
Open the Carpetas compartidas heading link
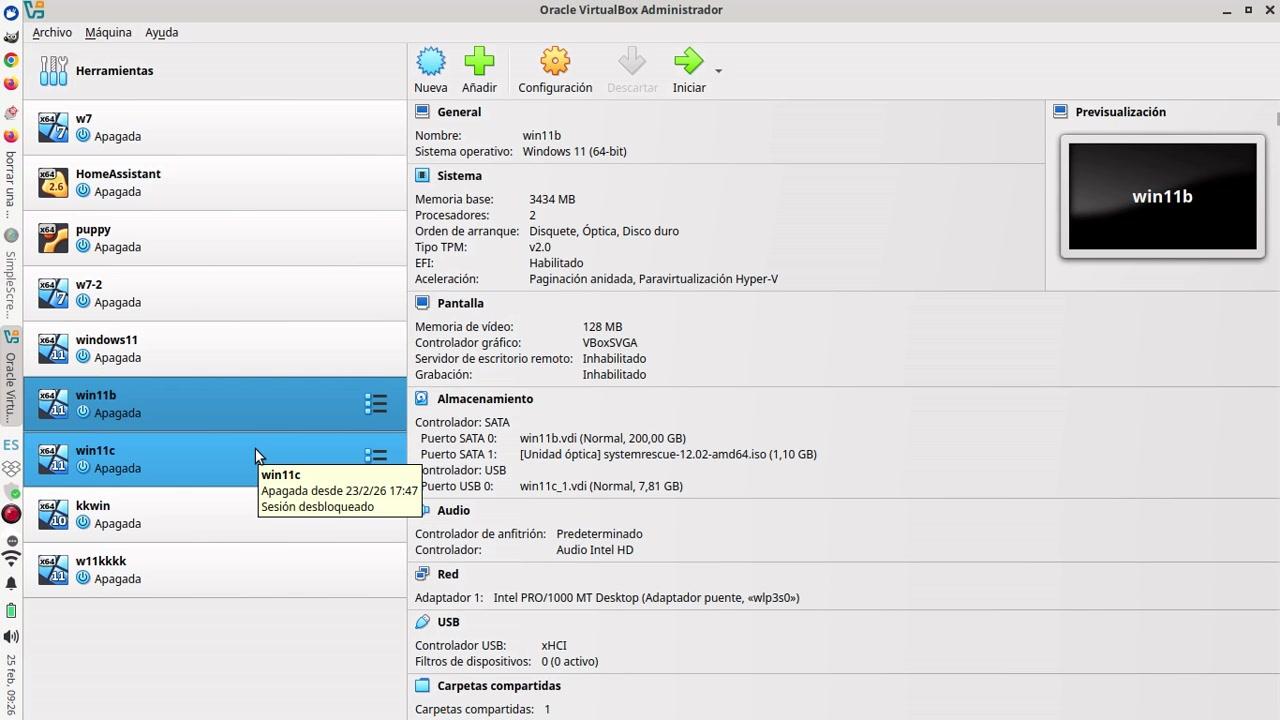(499, 686)
